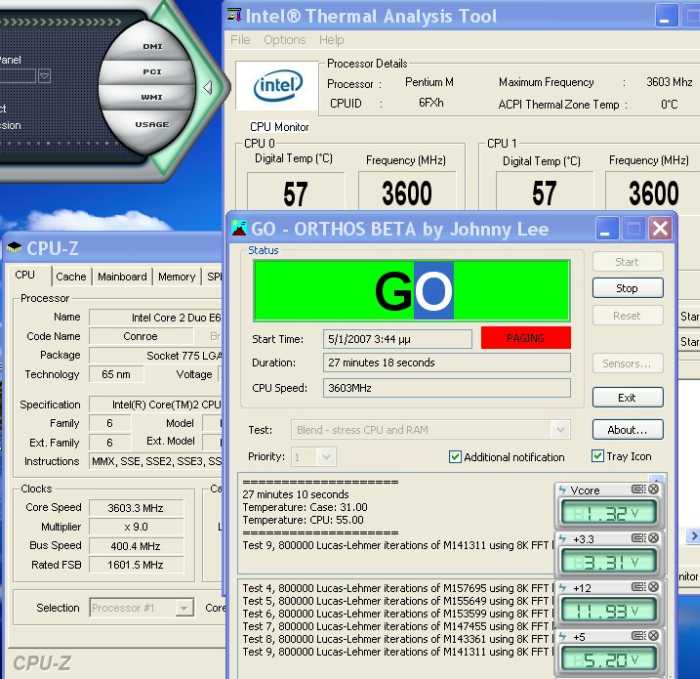The image size is (700, 679).
Task: Open the Processor selection dropdown in CPU-Z
Action: pos(183,608)
